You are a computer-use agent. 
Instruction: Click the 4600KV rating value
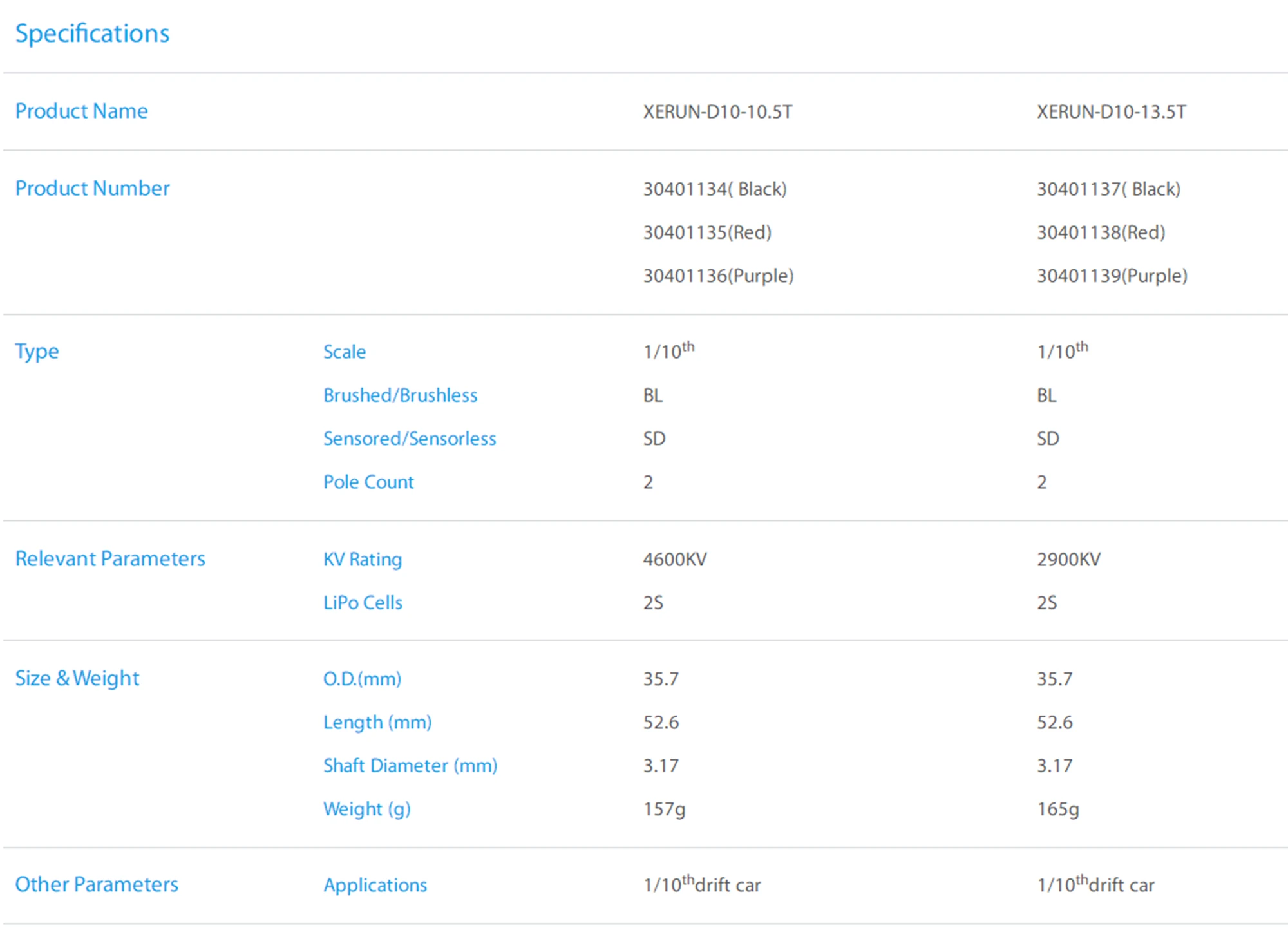(674, 559)
